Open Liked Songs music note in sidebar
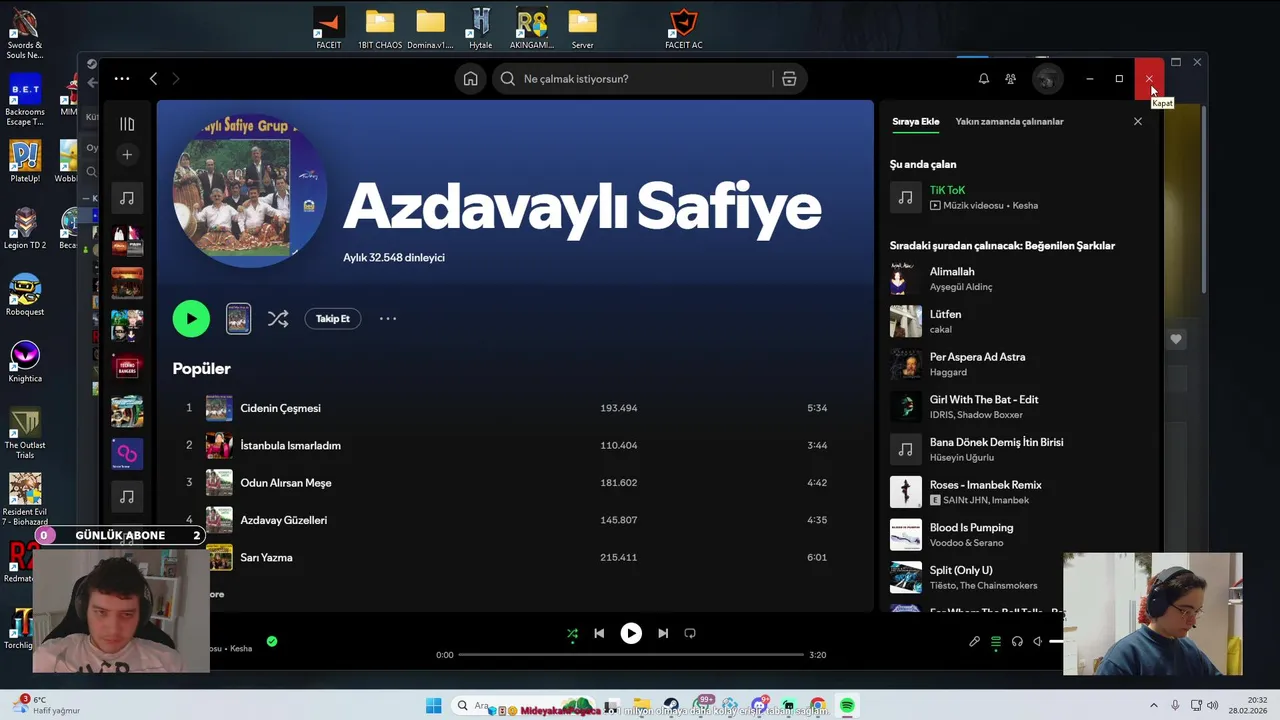The height and width of the screenshot is (720, 1280). click(x=127, y=198)
